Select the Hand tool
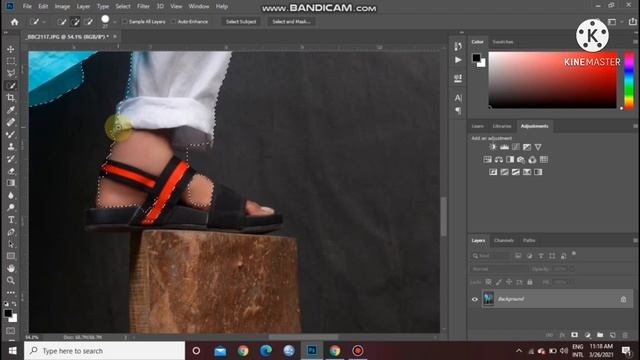 (x=11, y=269)
